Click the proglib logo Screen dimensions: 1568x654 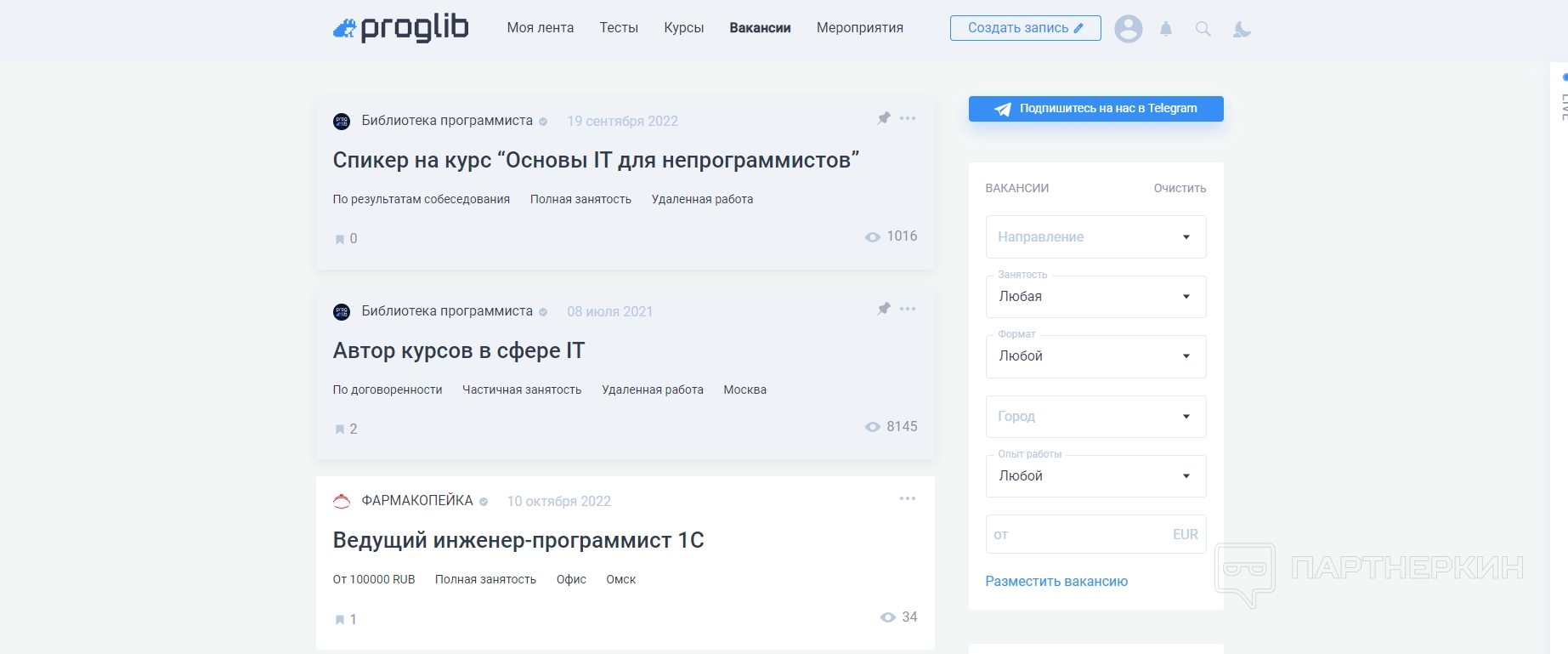[x=400, y=28]
